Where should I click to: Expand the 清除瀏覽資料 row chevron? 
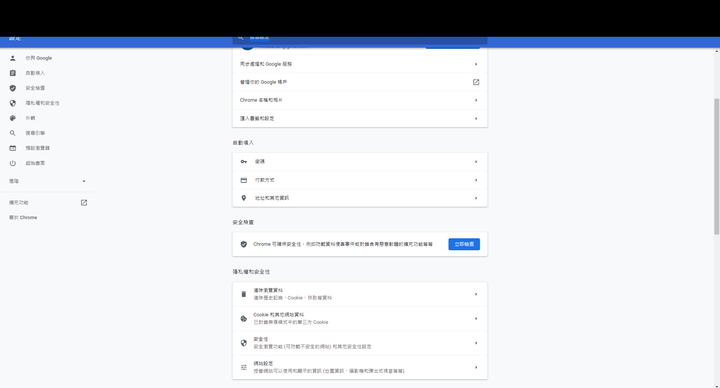(476, 294)
